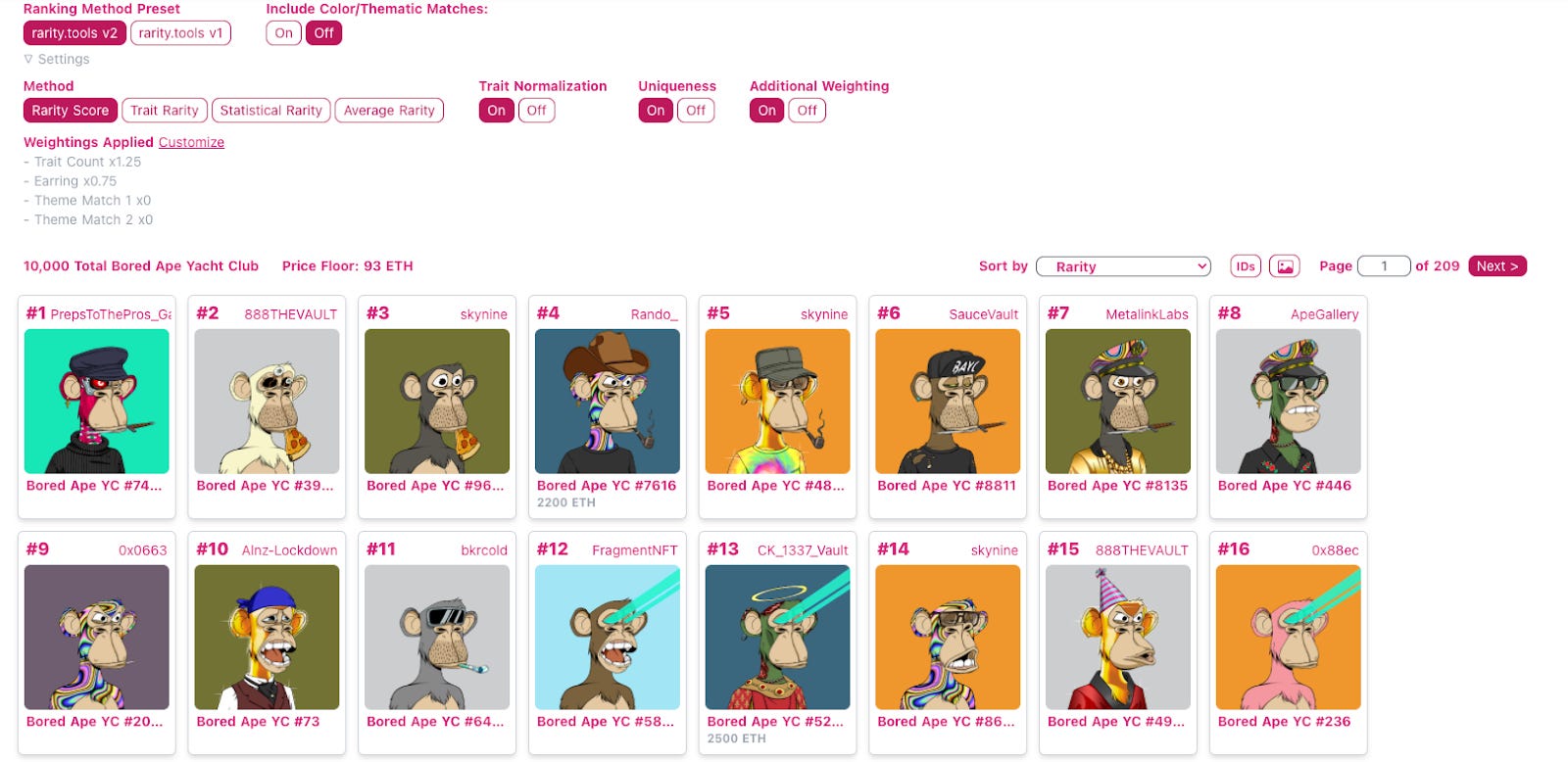Click the Page number input field
This screenshot has height=762, width=1568.
[x=1384, y=266]
